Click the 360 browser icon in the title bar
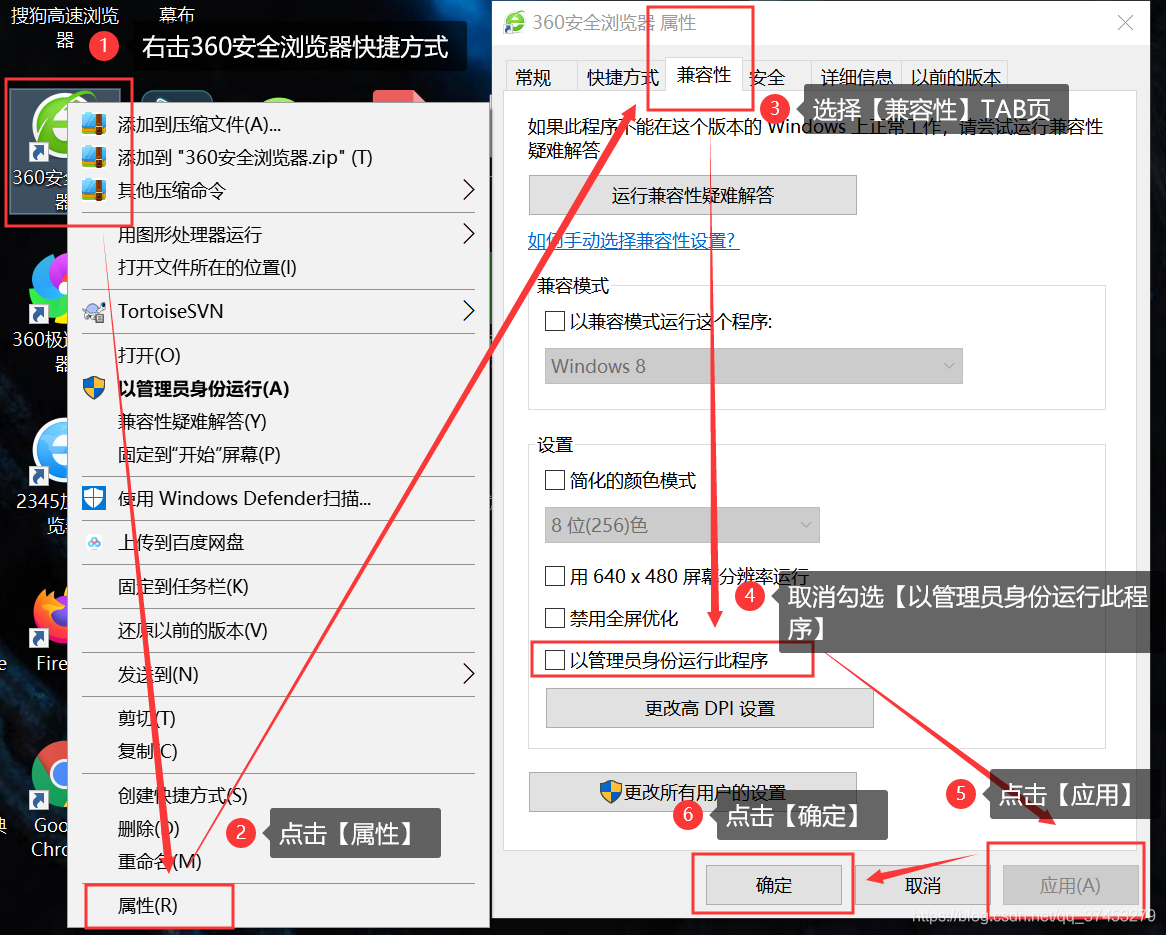 [515, 22]
